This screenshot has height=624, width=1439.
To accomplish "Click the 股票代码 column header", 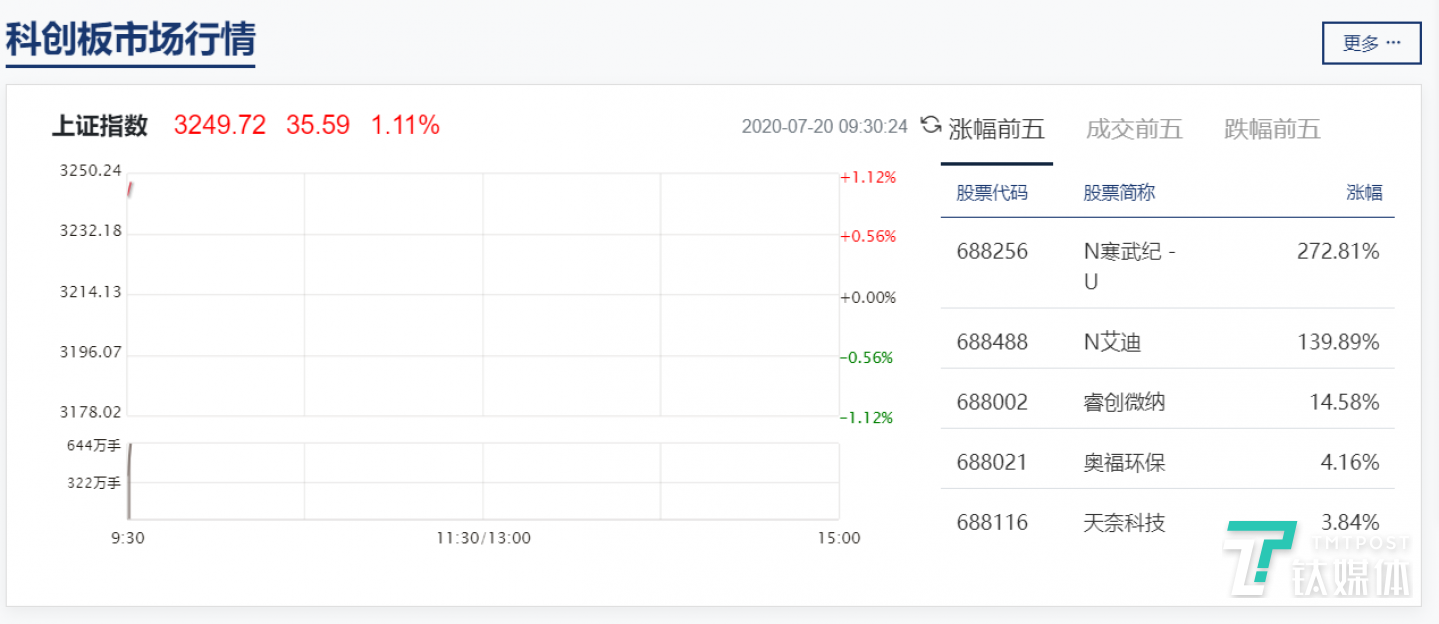I will point(991,193).
